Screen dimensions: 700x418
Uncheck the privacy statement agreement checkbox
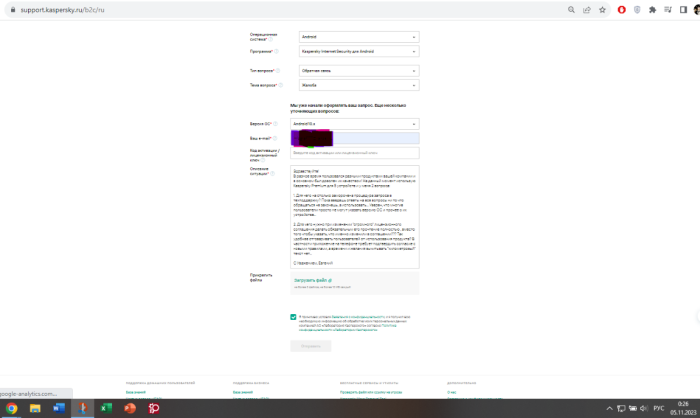point(293,317)
